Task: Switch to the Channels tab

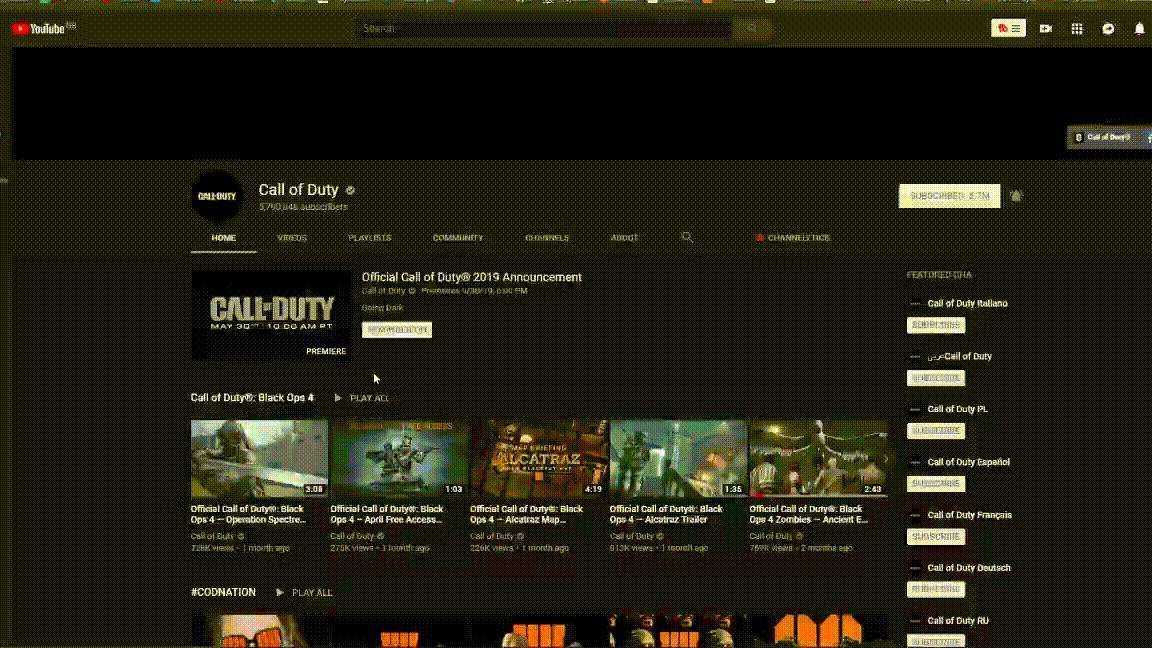Action: pos(547,238)
